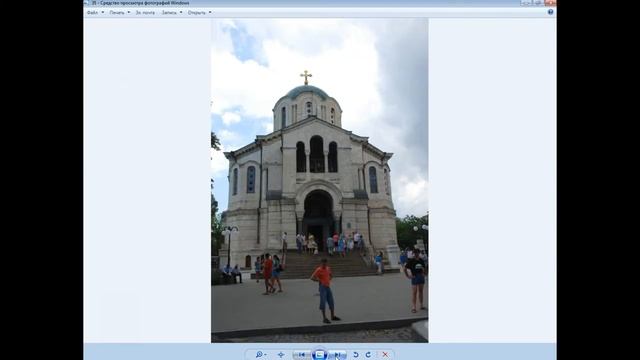Screen dimensions: 640x360
Task: Click the window title bar text
Action: 140,3
